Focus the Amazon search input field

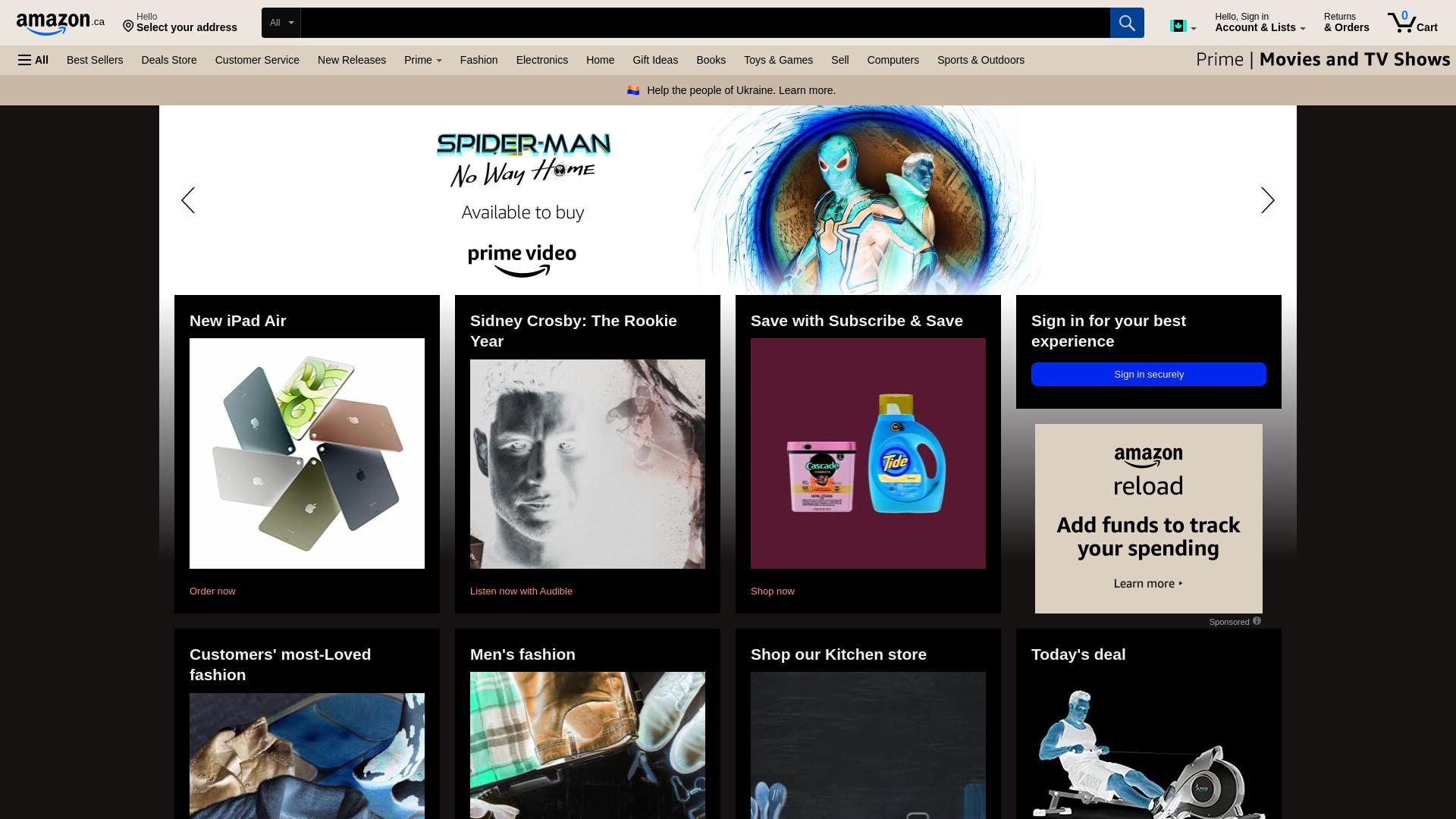coord(705,23)
